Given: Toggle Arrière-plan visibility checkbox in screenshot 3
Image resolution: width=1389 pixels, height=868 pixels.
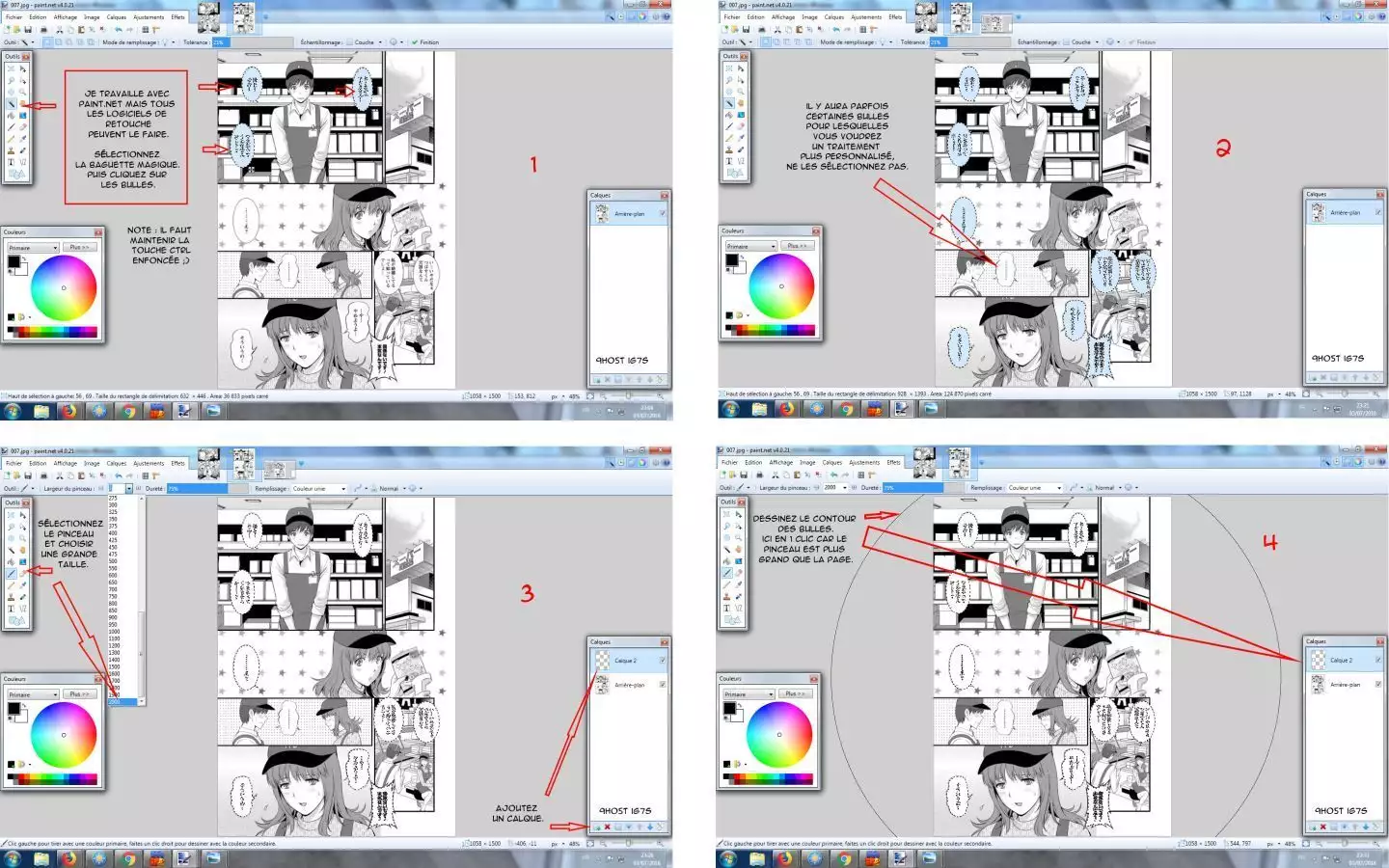Looking at the screenshot, I should coord(663,685).
